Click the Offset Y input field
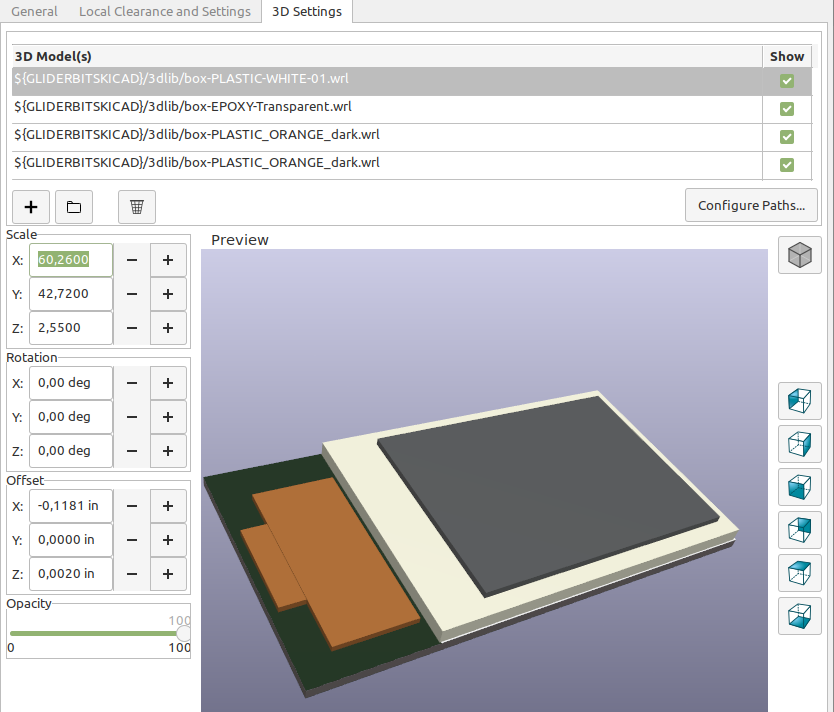Screen dimensions: 834x712 (70, 540)
